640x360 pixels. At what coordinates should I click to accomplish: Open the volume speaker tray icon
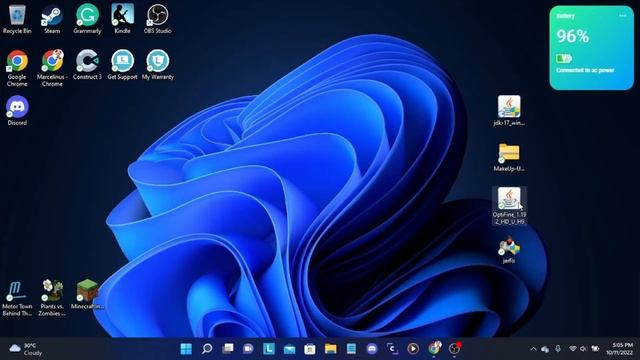click(x=584, y=349)
